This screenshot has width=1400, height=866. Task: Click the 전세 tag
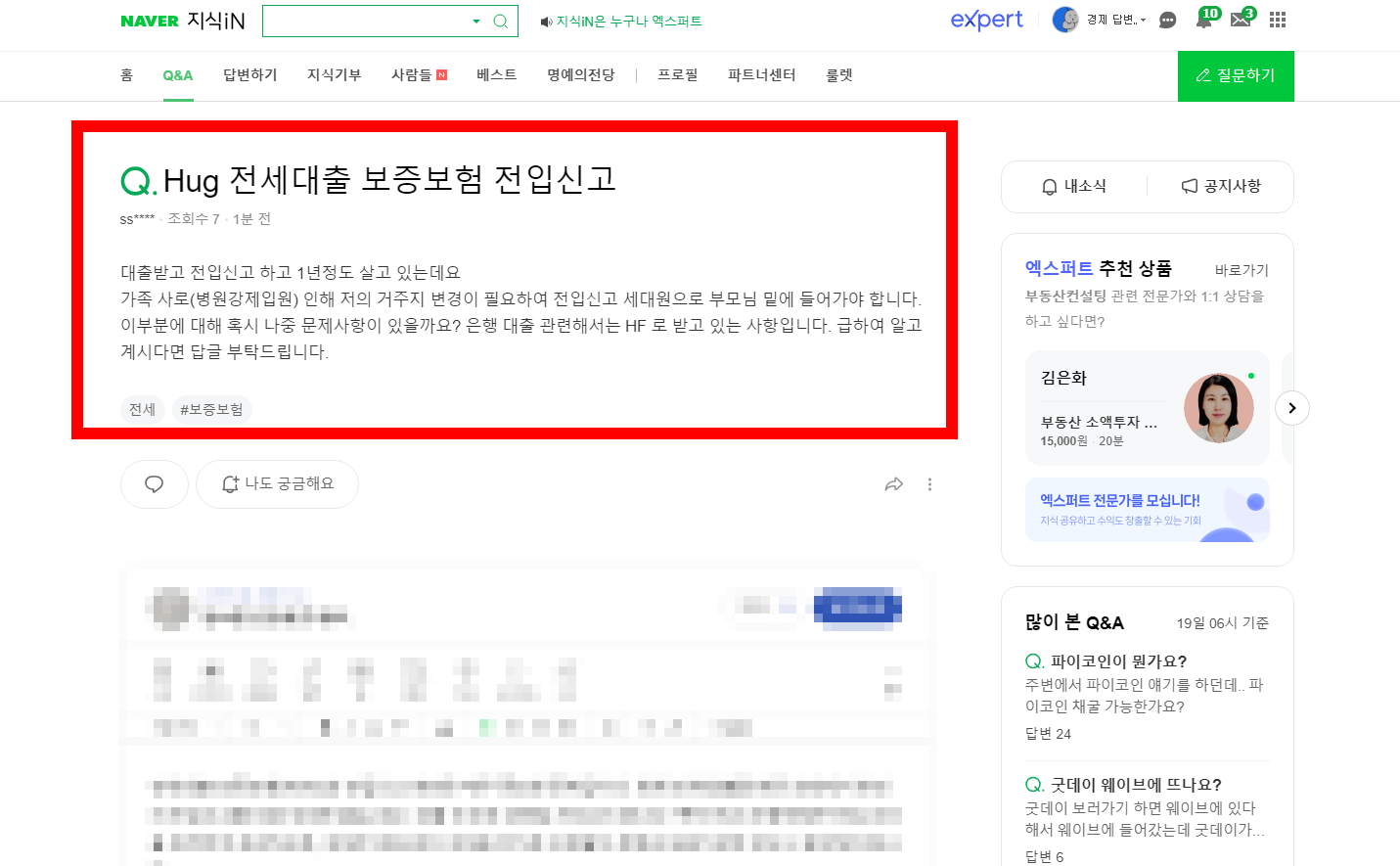click(x=143, y=409)
